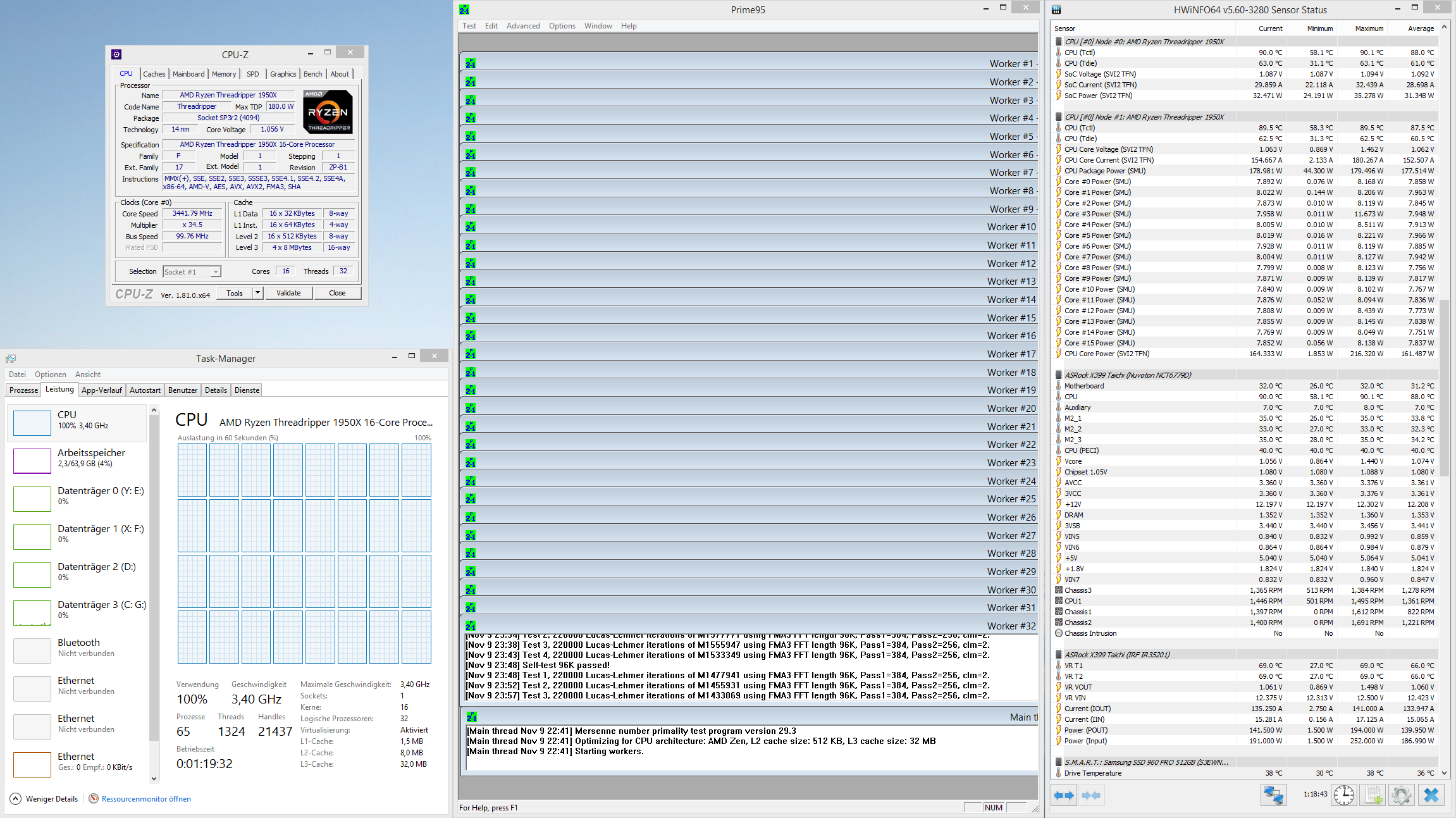This screenshot has height=818, width=1456.
Task: Click the Worker #1 window icon in Prime95
Action: [471, 64]
